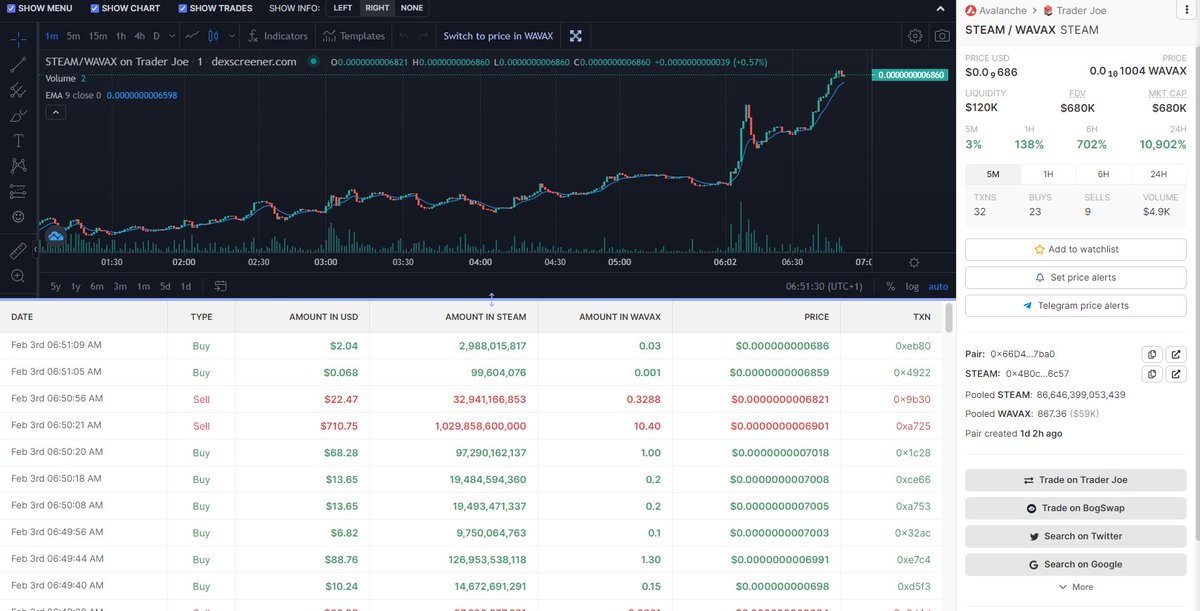Enter fullscreen chart mode
The height and width of the screenshot is (611, 1200).
pos(576,36)
